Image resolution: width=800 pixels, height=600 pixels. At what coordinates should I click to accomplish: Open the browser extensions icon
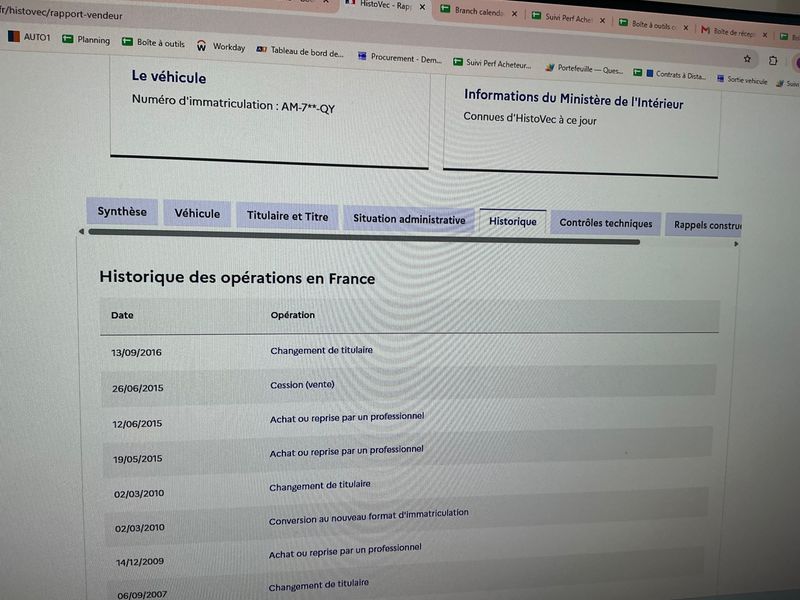773,60
